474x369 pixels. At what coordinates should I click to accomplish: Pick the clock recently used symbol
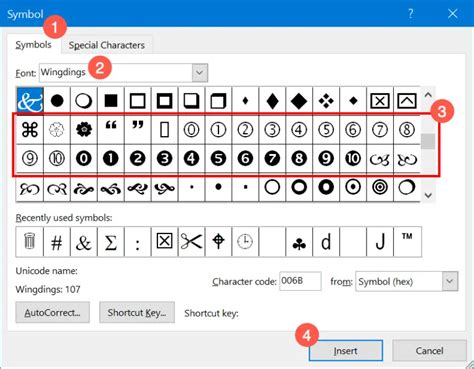click(x=245, y=242)
